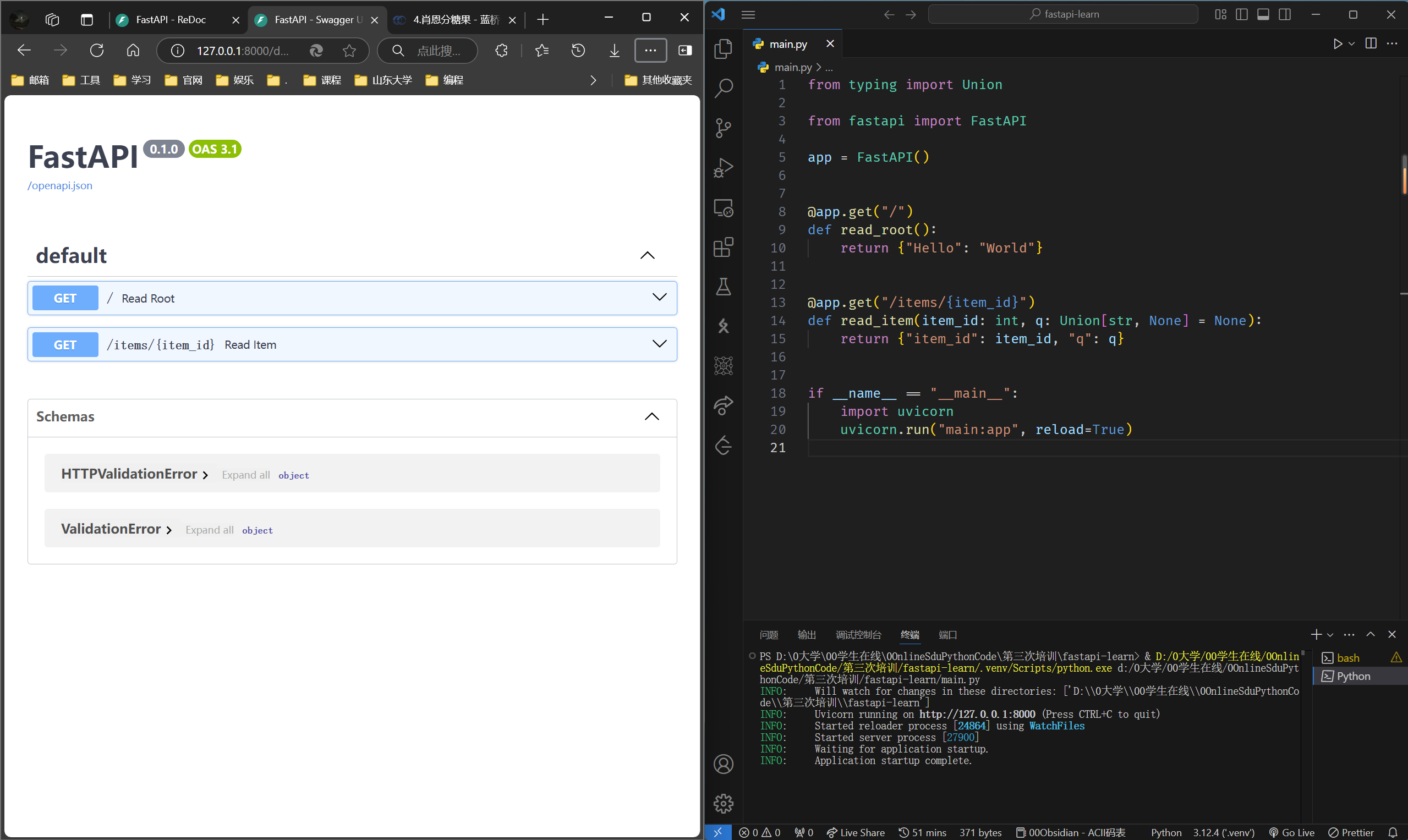Open the Search view in VS Code
The image size is (1408, 840).
click(723, 89)
